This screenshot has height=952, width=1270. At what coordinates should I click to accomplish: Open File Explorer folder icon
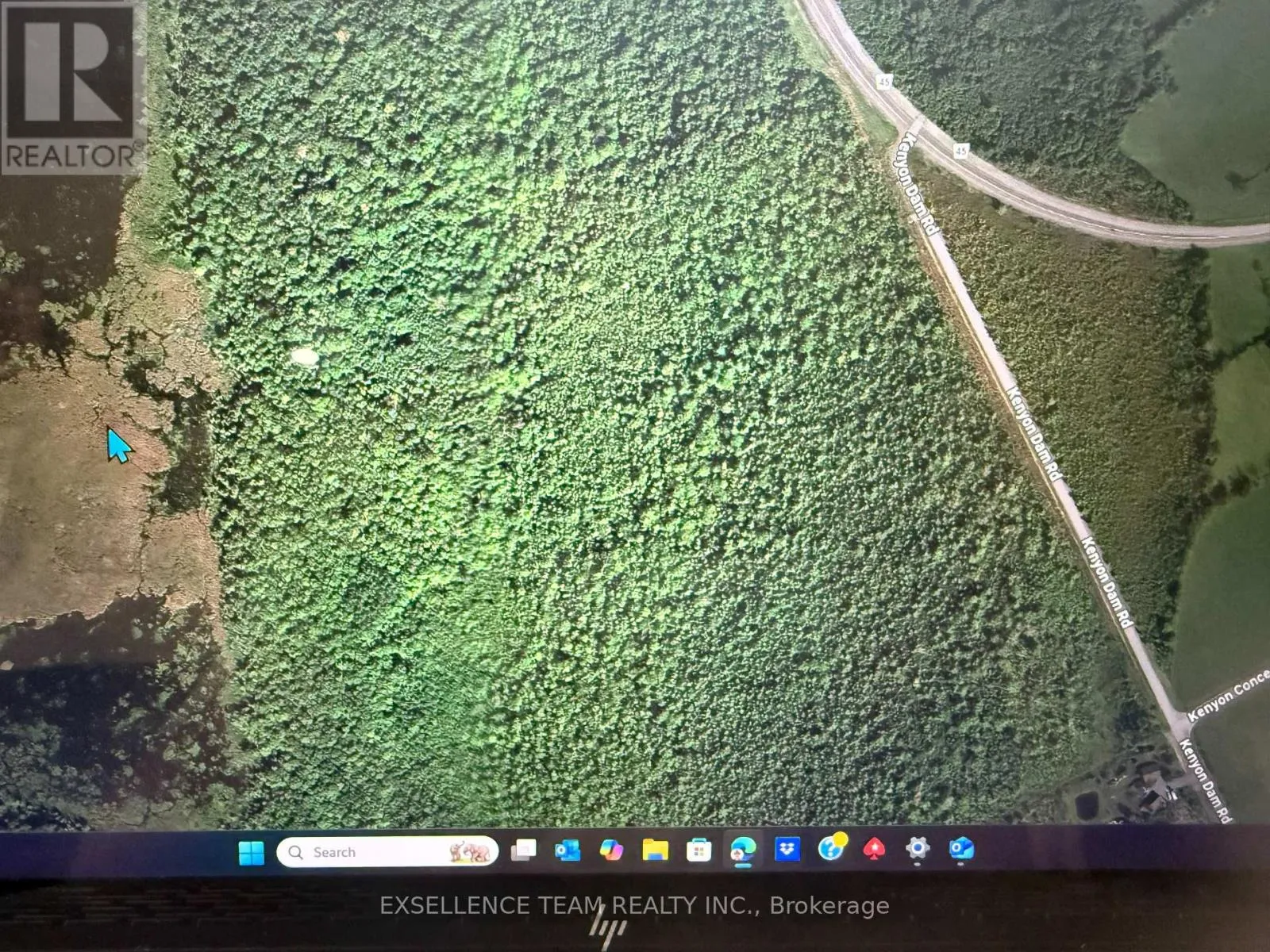point(656,850)
